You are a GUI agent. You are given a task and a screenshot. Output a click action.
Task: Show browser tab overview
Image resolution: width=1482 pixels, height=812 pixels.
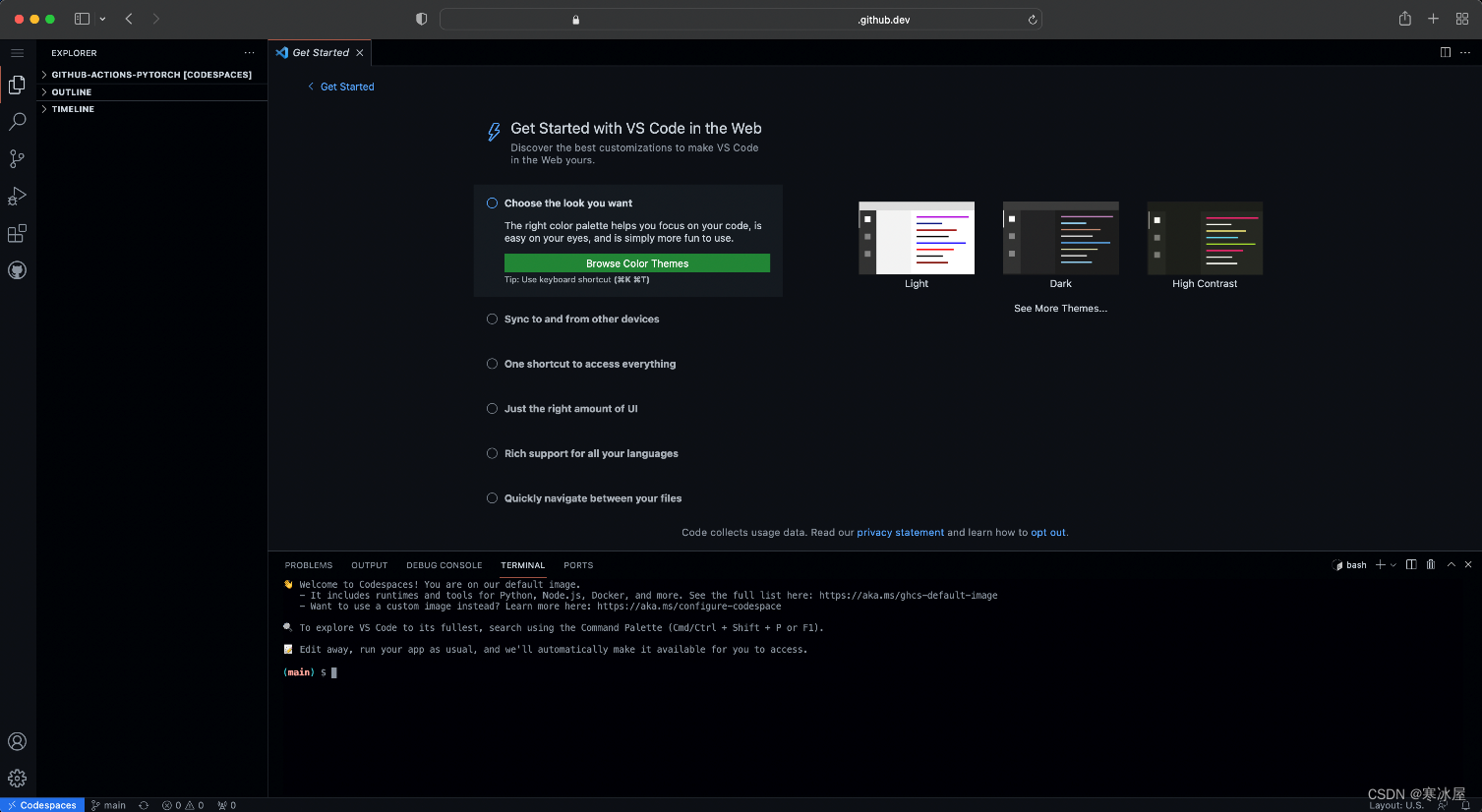[1462, 19]
